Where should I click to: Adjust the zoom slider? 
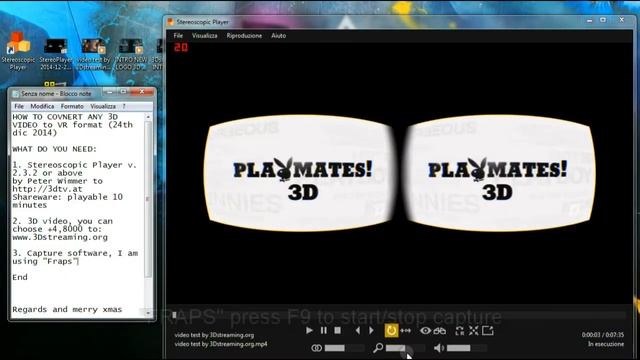(x=405, y=348)
